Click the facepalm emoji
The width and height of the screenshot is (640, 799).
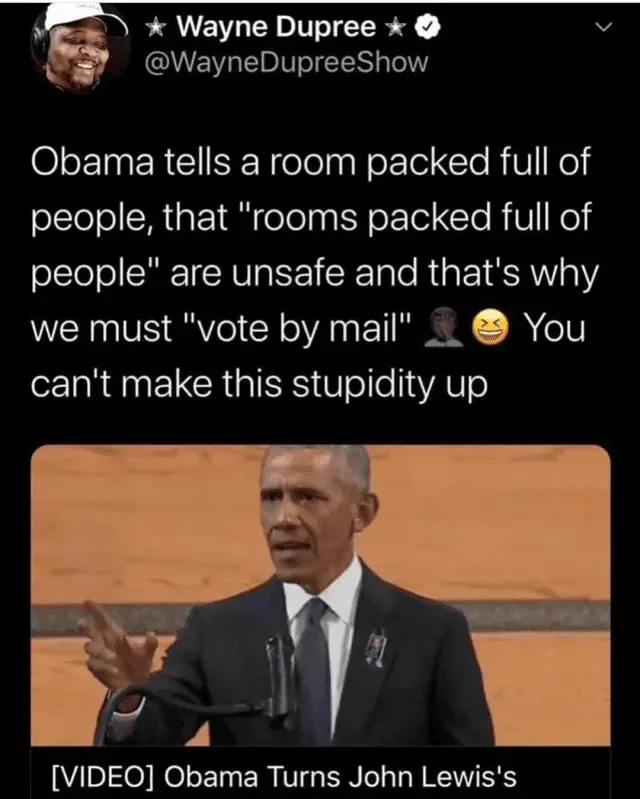443,328
